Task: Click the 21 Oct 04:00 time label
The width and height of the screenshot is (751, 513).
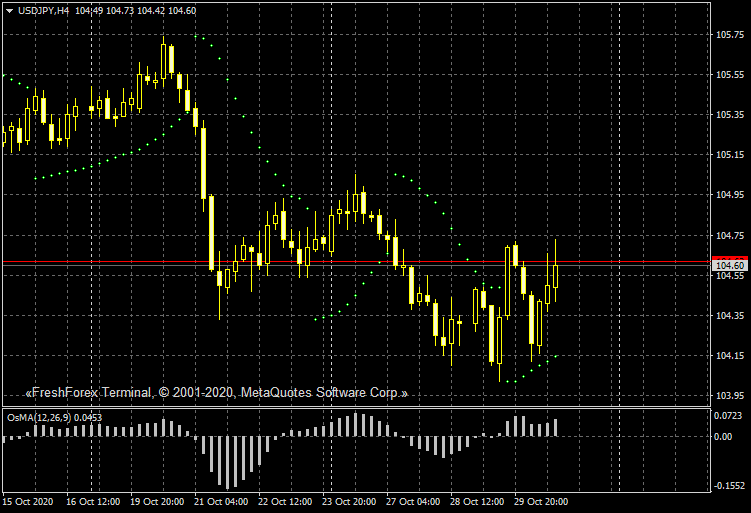Action: (221, 502)
